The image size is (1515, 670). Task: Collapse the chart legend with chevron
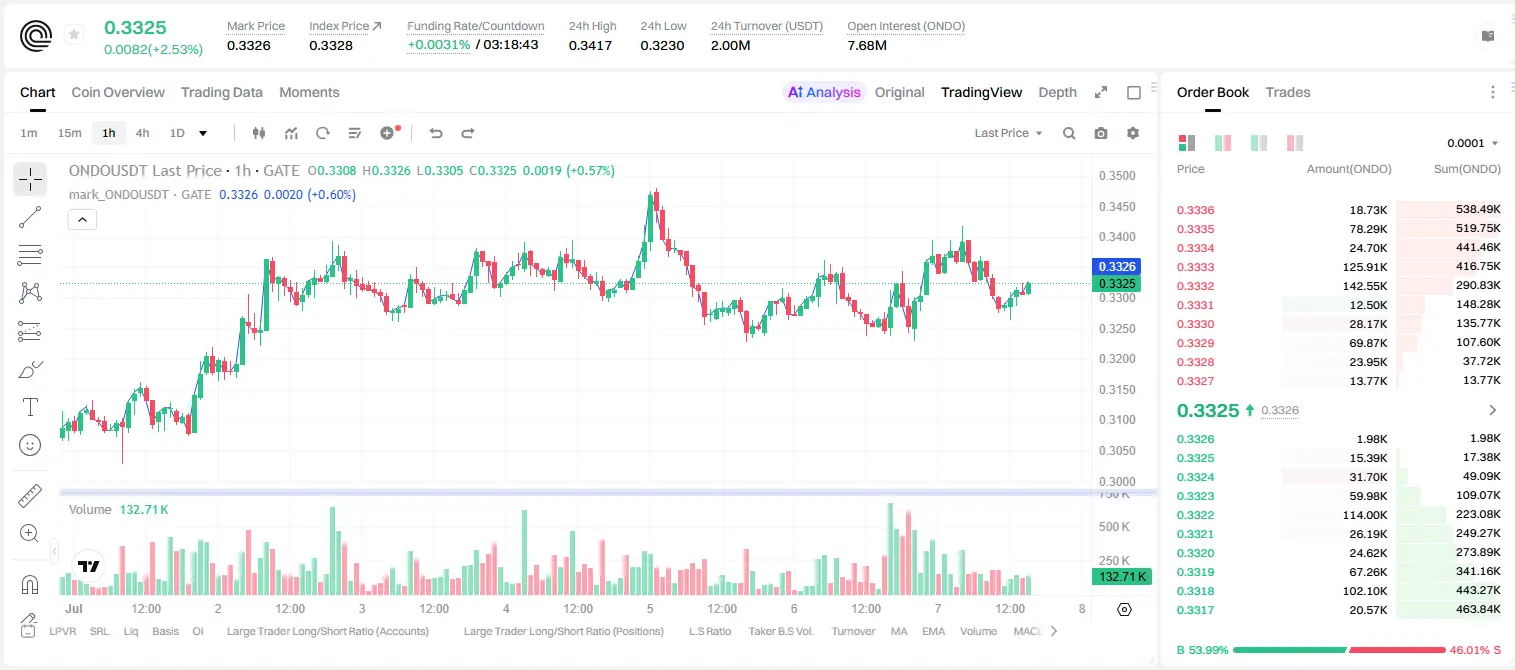point(82,220)
